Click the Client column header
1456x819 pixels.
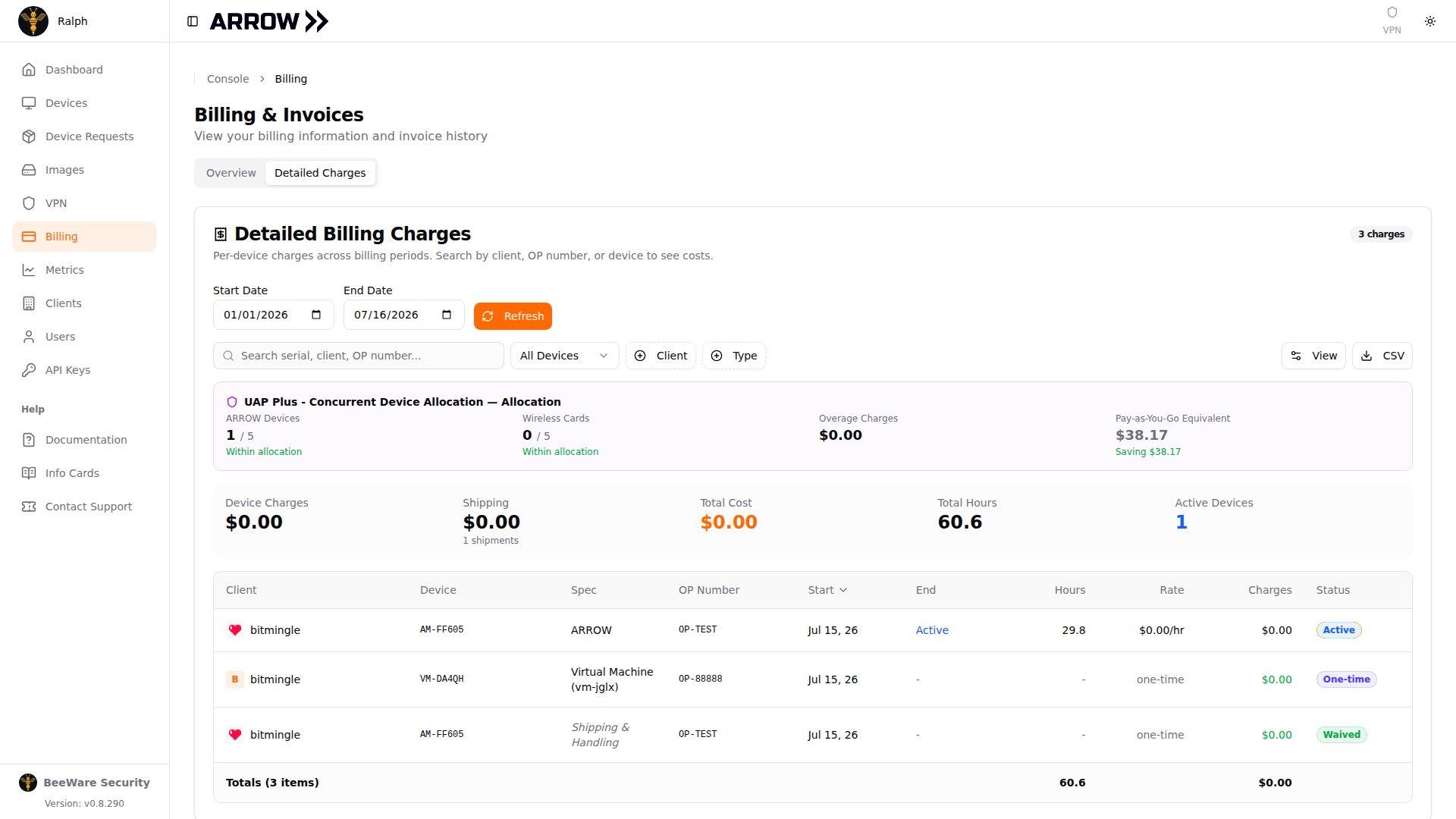(x=241, y=590)
